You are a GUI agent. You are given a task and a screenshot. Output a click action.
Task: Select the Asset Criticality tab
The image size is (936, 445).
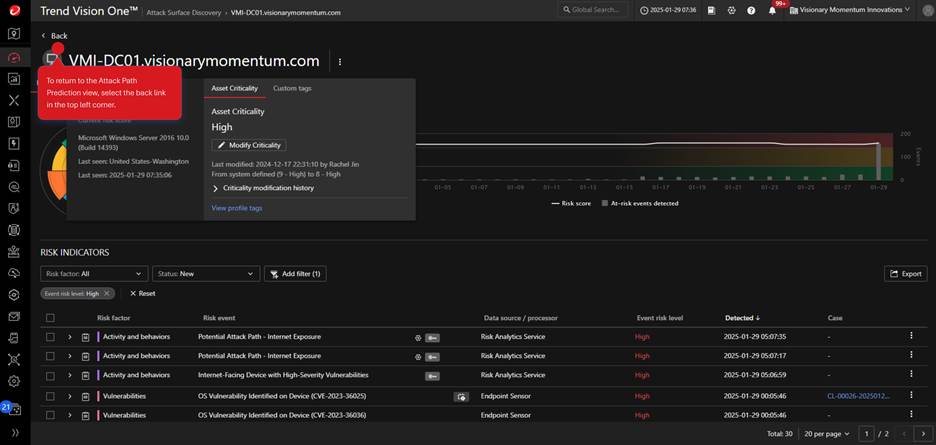tap(235, 88)
